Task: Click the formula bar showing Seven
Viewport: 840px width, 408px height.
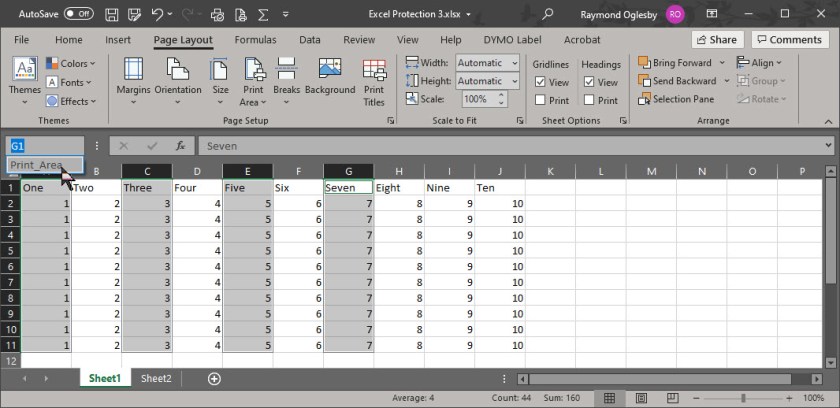Action: tap(509, 146)
